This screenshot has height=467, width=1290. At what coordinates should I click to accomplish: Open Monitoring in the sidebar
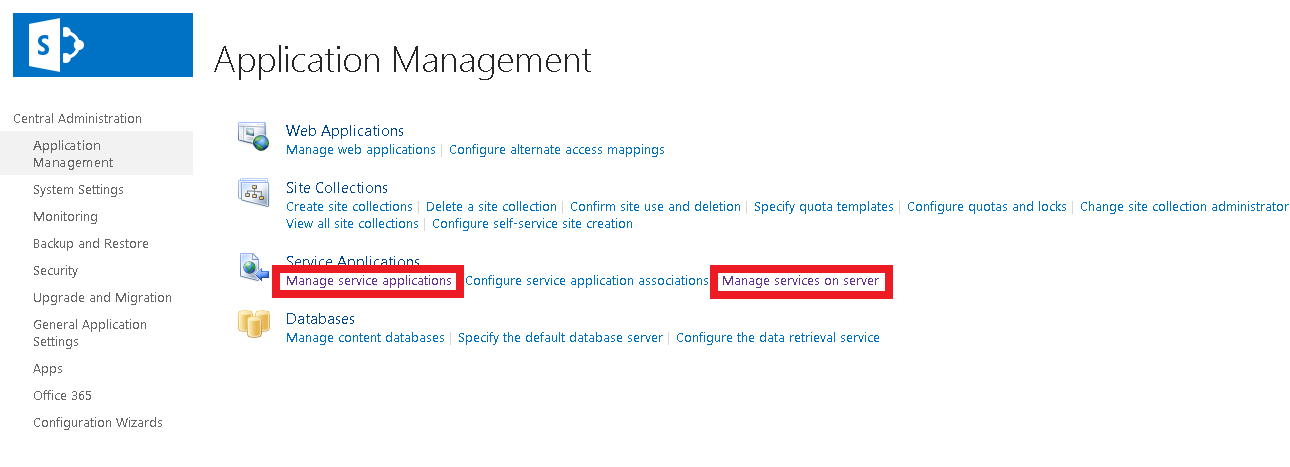click(x=65, y=217)
